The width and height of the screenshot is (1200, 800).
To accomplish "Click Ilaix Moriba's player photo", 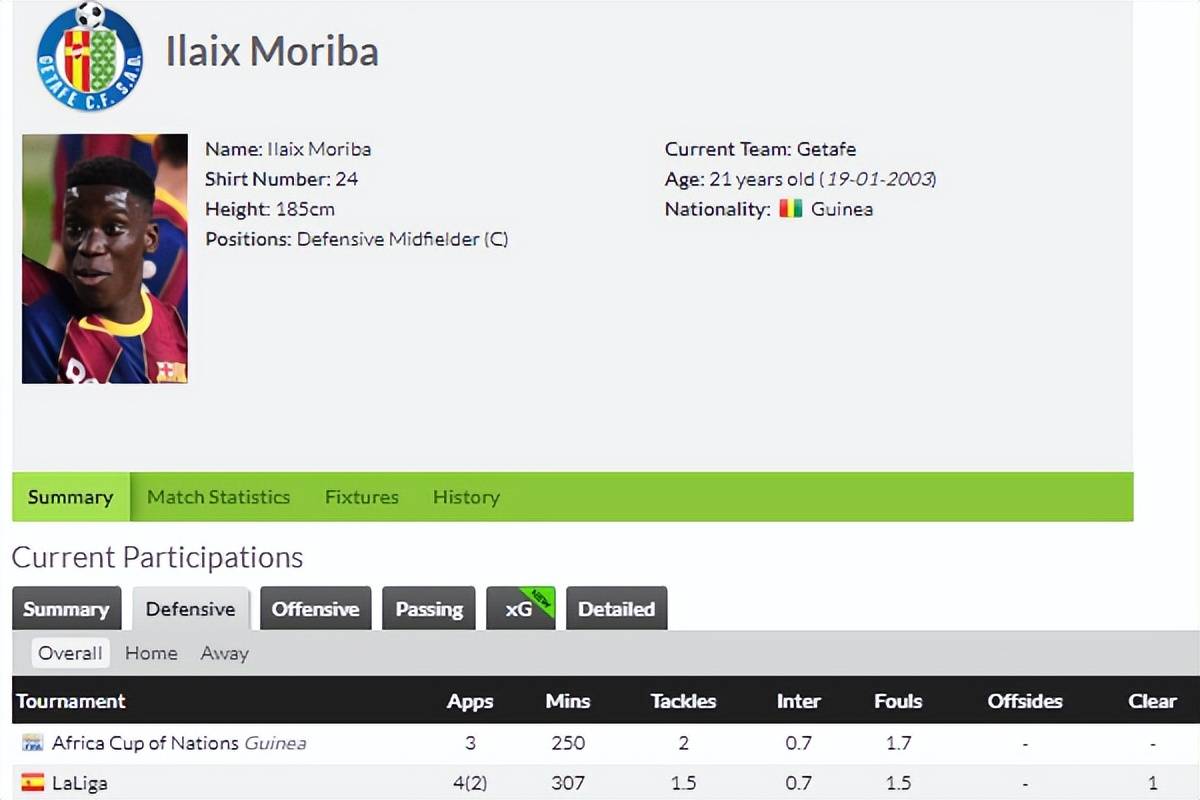I will coord(105,259).
